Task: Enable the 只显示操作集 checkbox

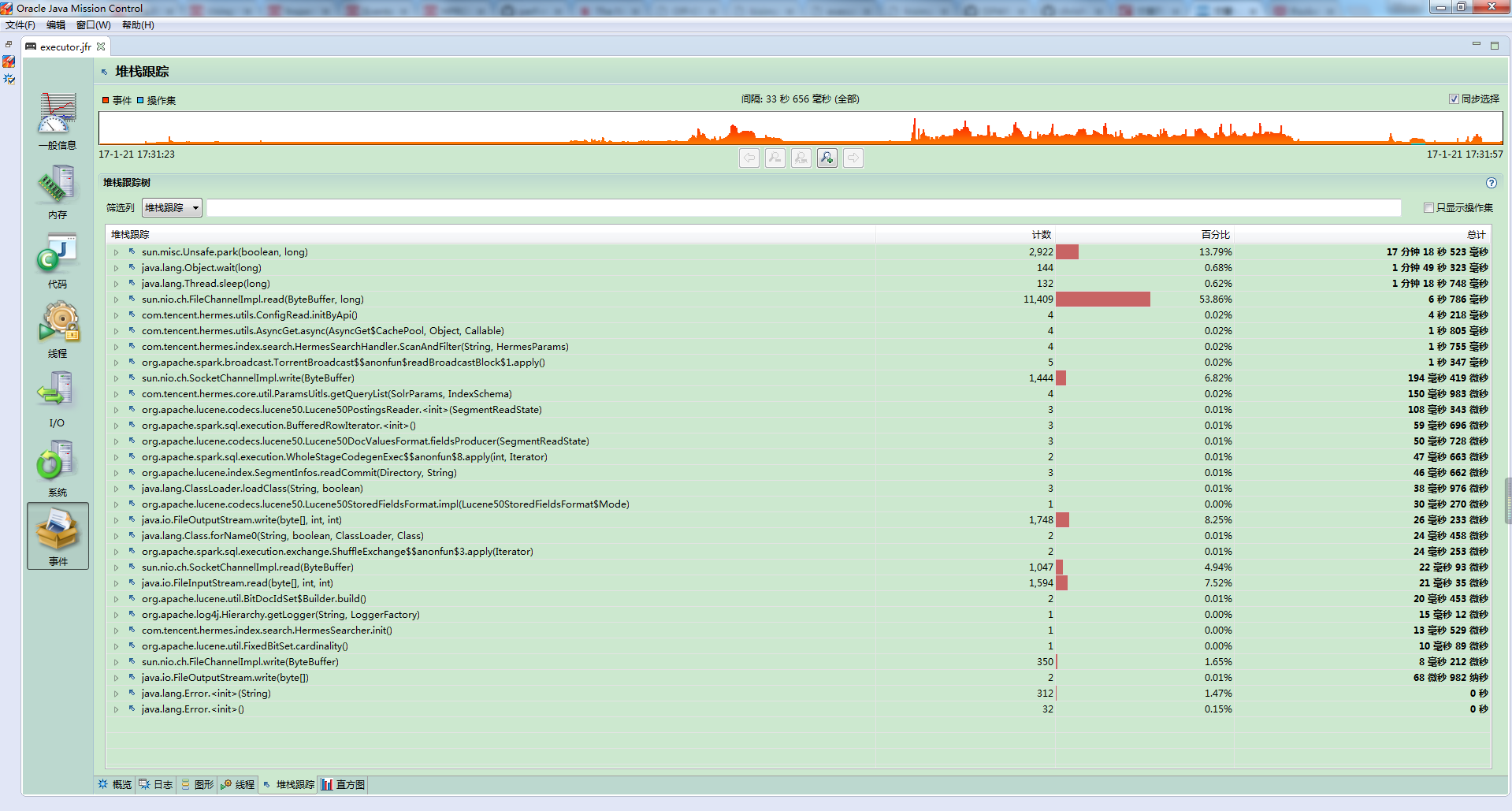Action: [x=1428, y=208]
